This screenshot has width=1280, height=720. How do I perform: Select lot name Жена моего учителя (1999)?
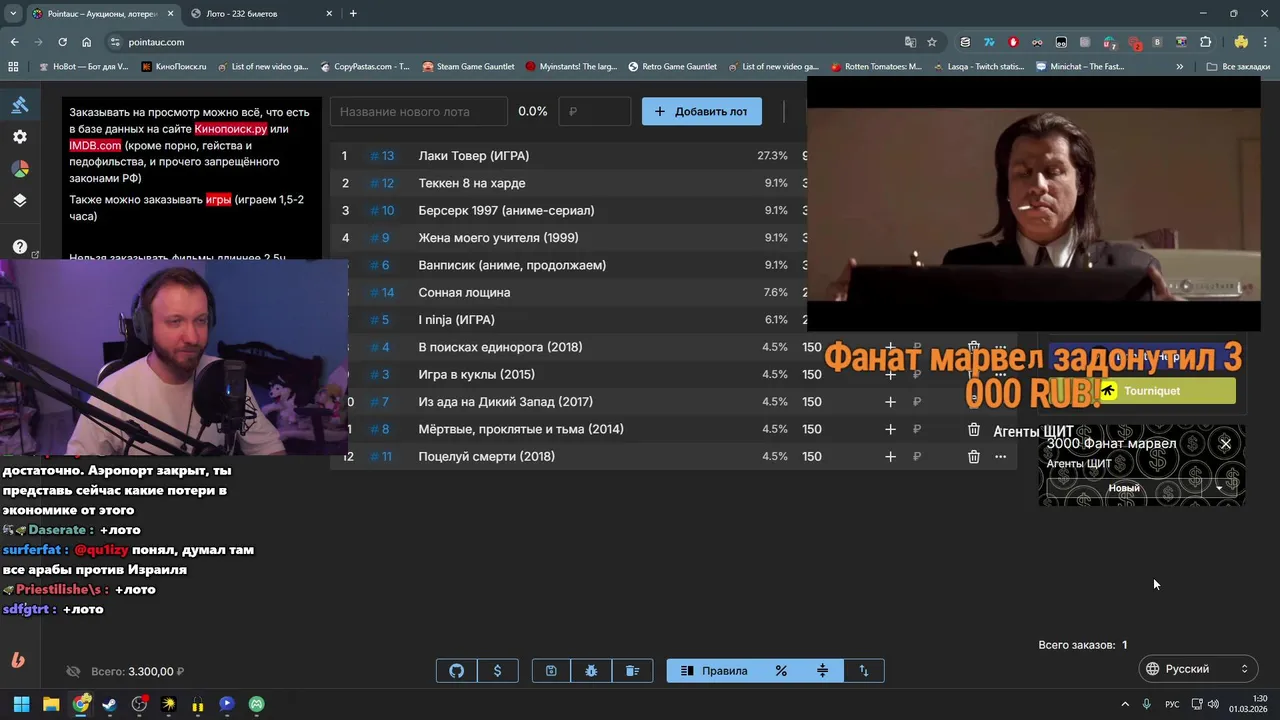coord(498,238)
